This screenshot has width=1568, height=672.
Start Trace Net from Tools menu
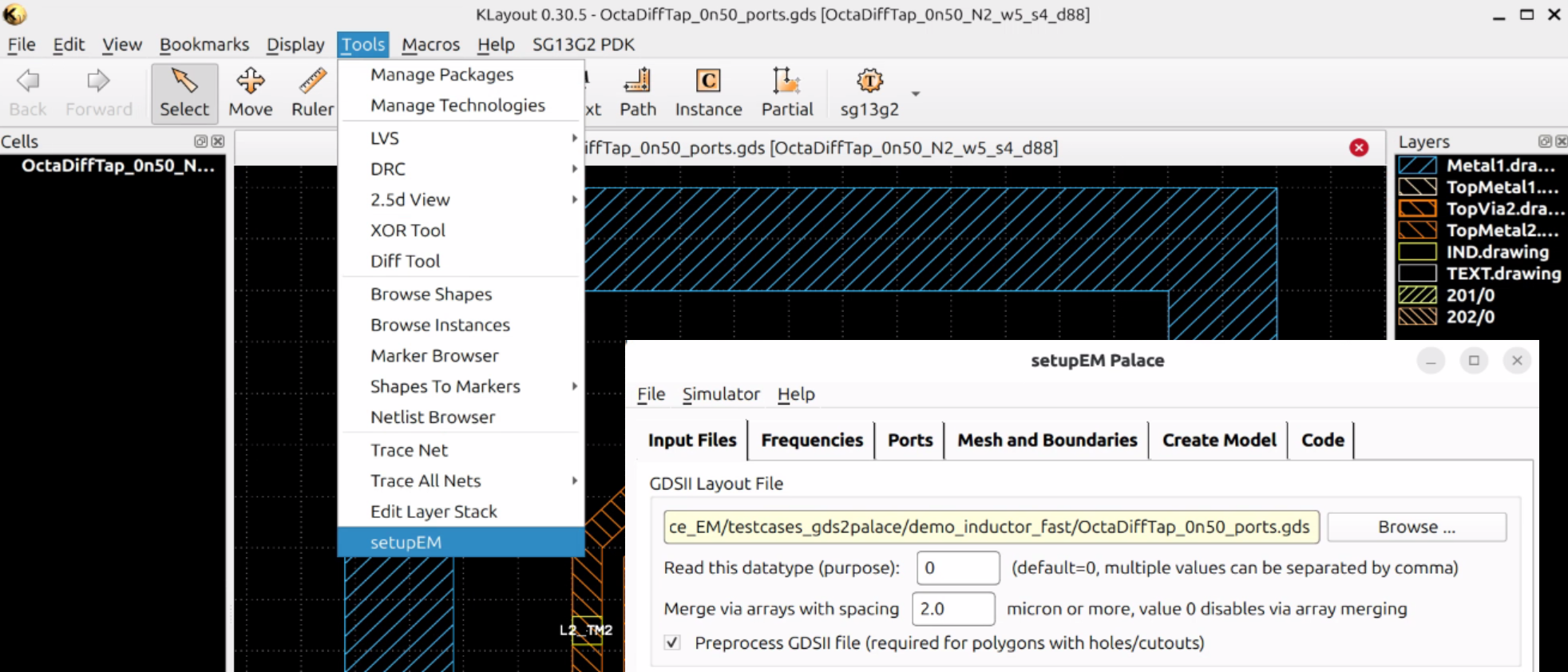pyautogui.click(x=461, y=450)
